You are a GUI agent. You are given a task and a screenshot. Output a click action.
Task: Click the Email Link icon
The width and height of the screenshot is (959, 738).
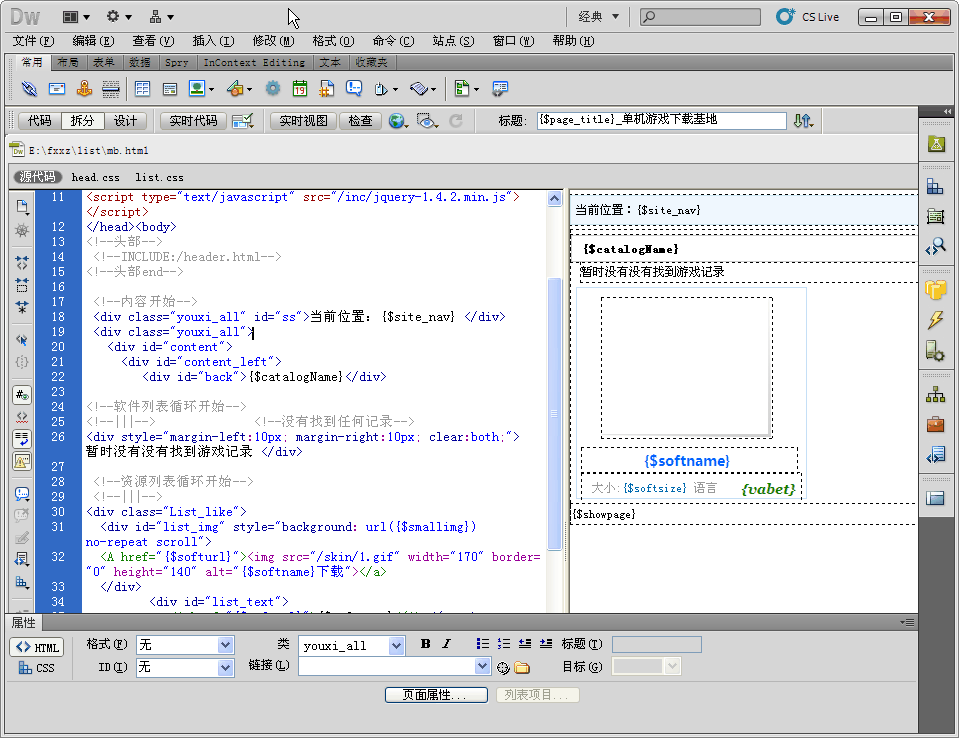coord(57,89)
